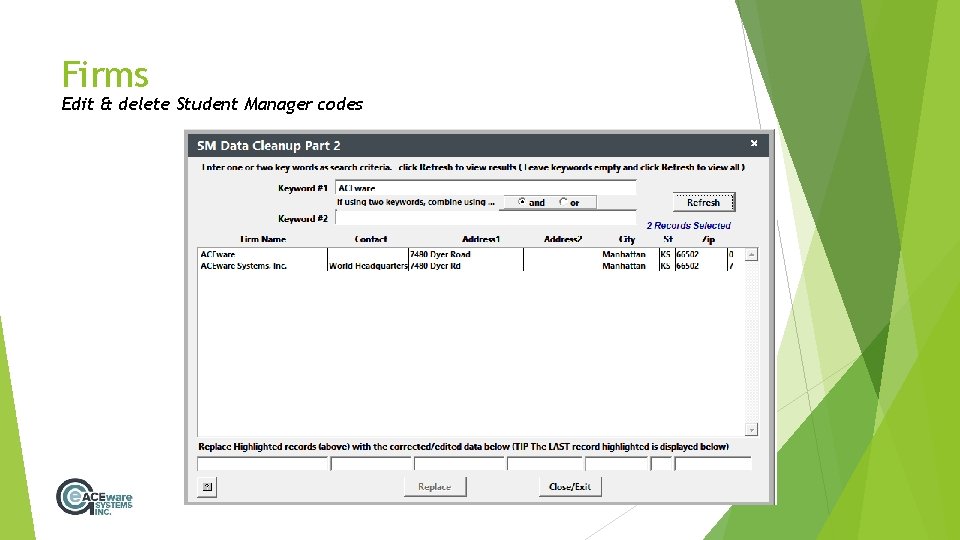Click the Address2 column header
960x540 pixels.
click(x=563, y=239)
